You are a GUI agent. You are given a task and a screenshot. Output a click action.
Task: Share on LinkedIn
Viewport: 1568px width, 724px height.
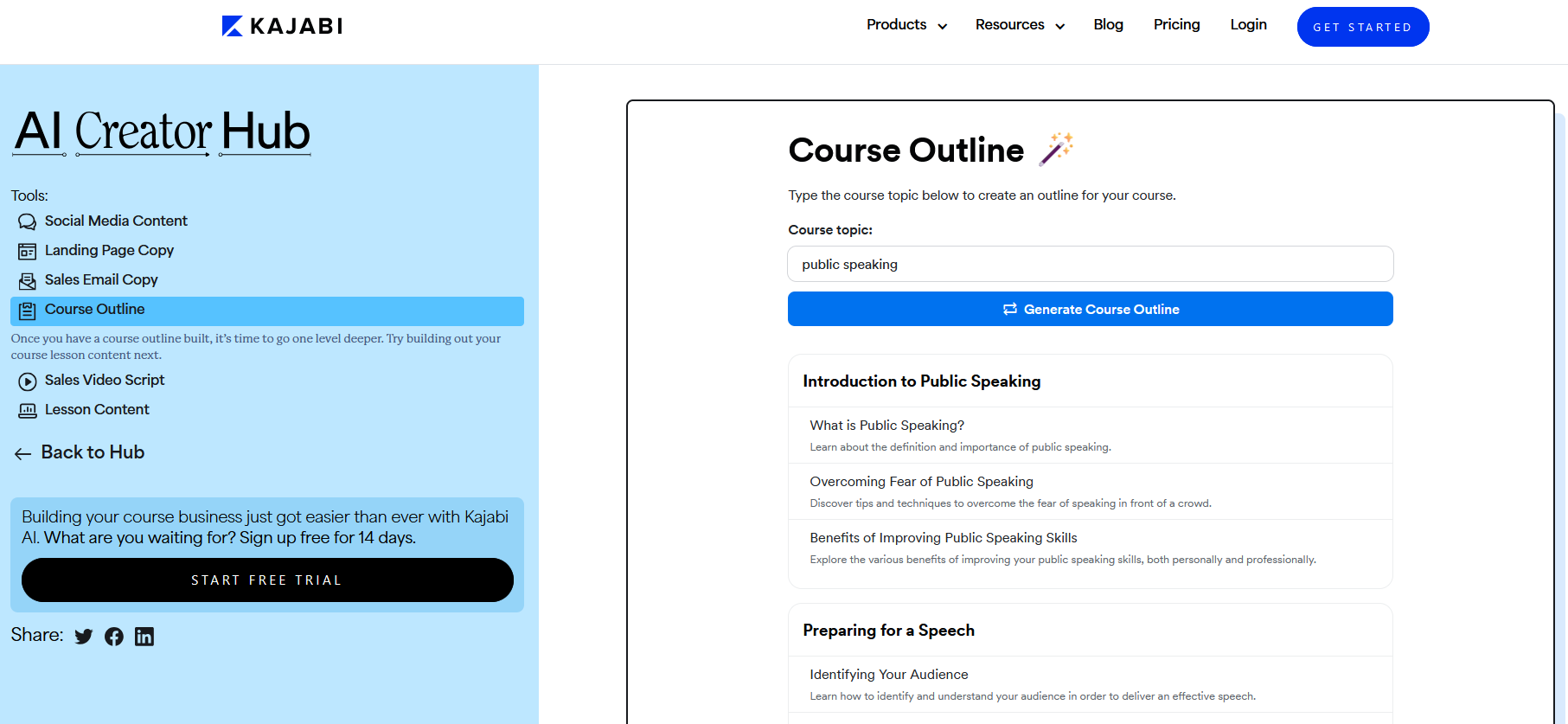tap(144, 637)
